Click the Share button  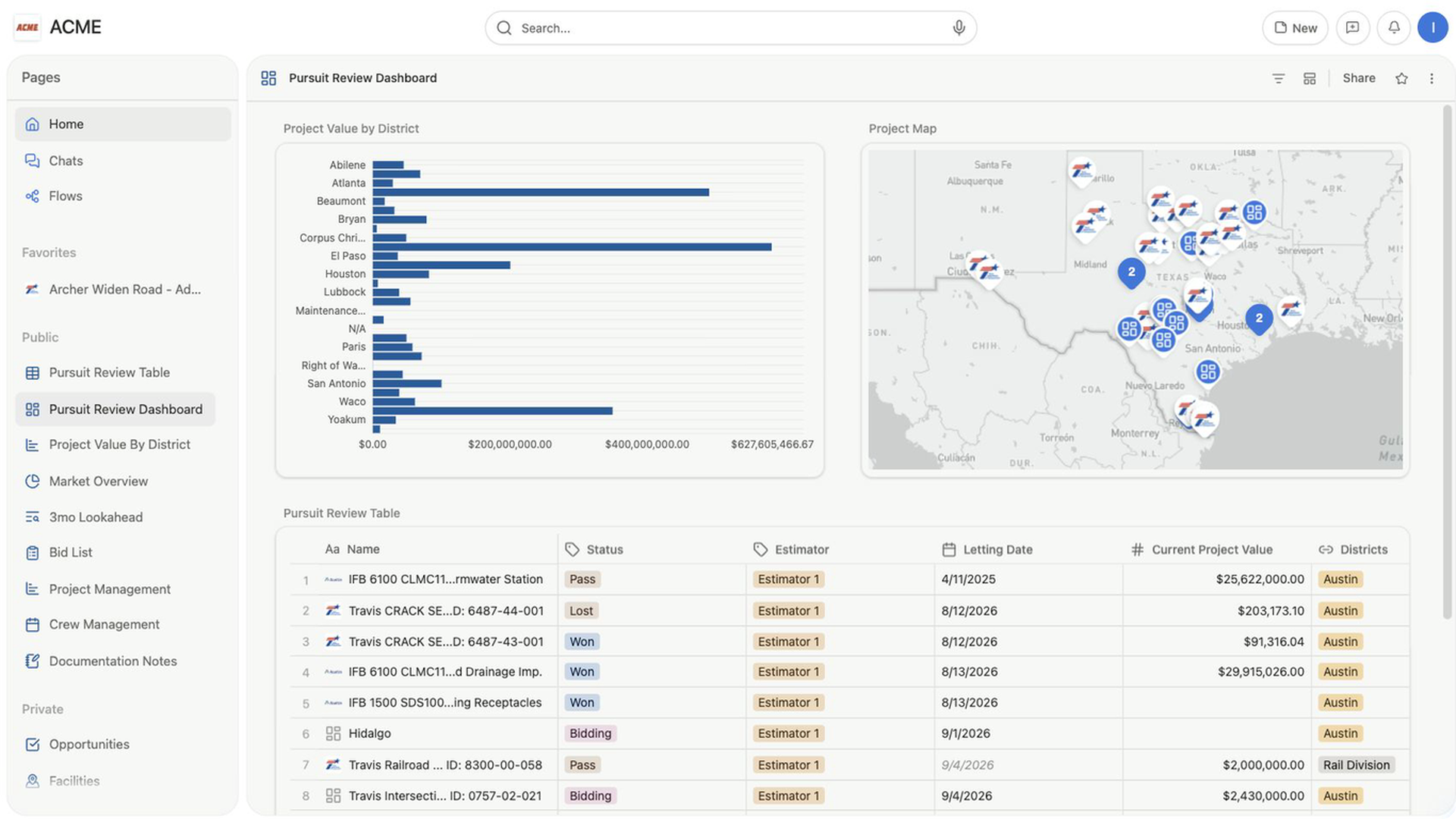click(x=1358, y=78)
